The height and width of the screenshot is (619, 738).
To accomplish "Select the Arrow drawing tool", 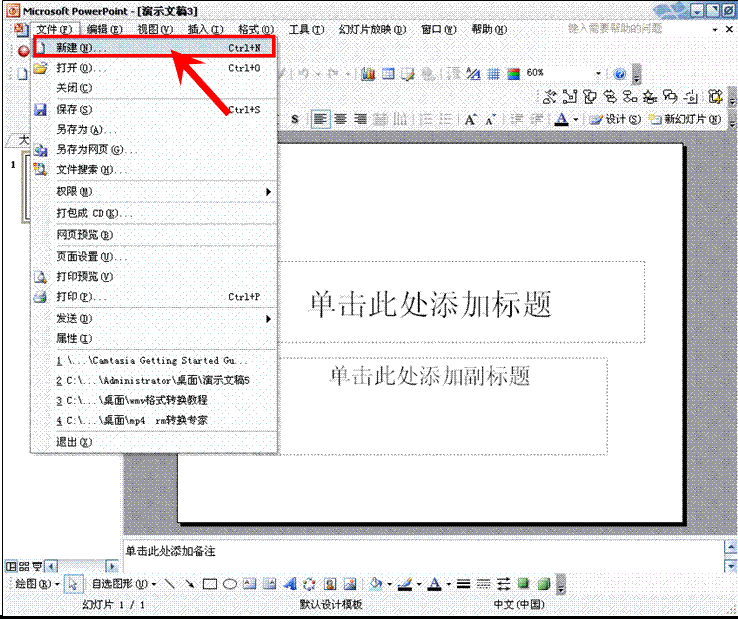I will point(190,584).
